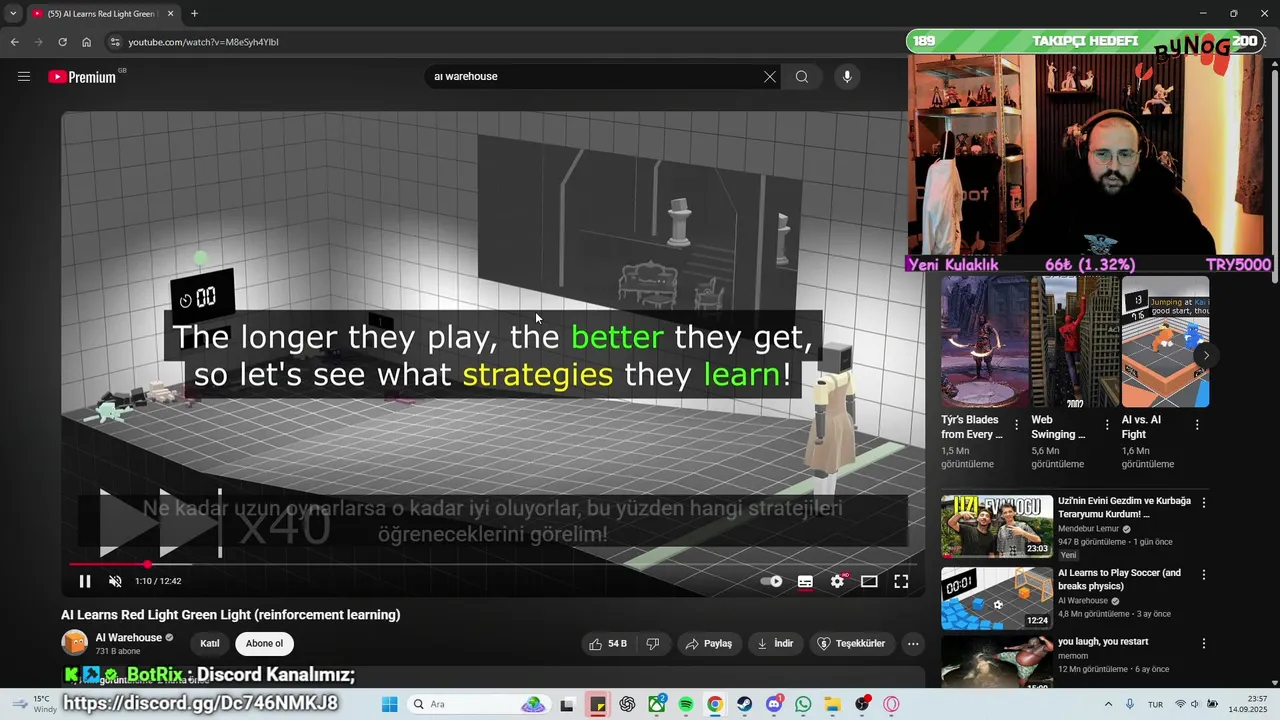The width and height of the screenshot is (1280, 720).
Task: Click the taskbar Ara search box
Action: (478, 705)
